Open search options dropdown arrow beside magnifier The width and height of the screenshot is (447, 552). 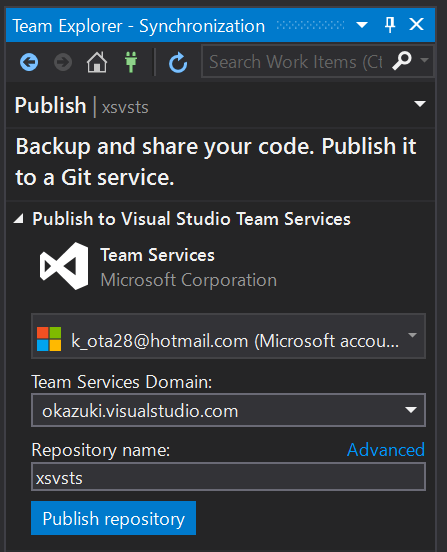(425, 60)
